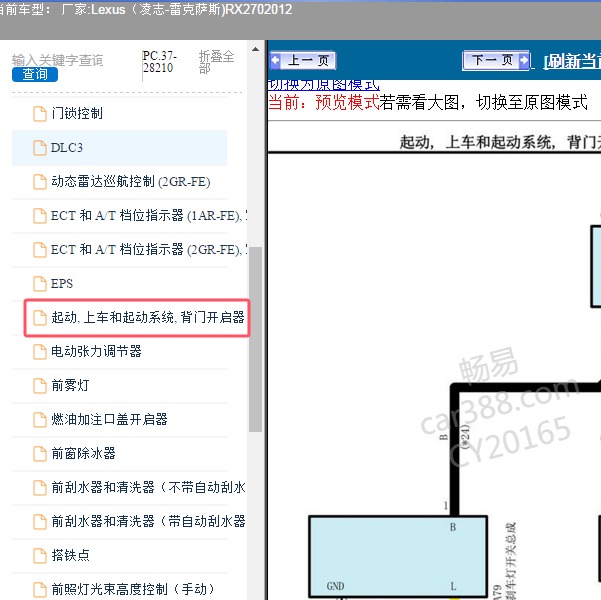Open the EPS entry

pos(62,284)
